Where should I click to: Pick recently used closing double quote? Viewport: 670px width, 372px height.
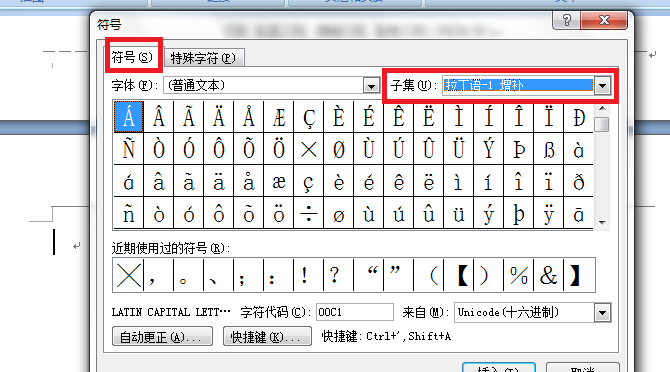399,275
